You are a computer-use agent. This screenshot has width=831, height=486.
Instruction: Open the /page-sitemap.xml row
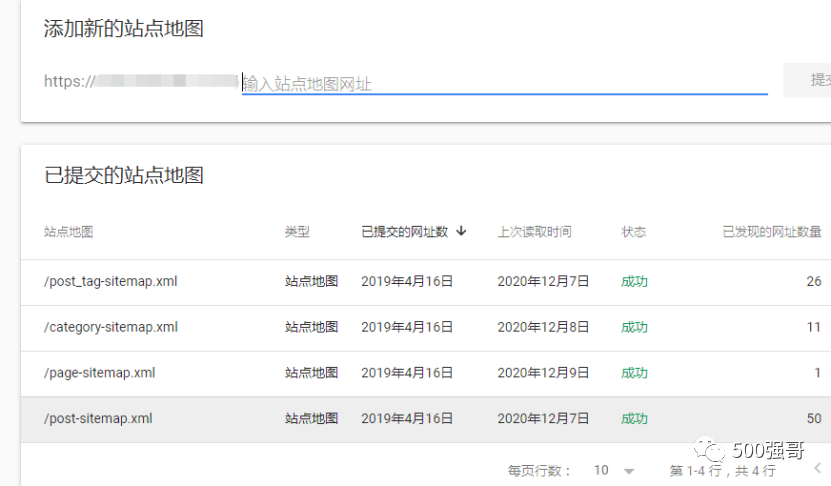[x=426, y=374]
